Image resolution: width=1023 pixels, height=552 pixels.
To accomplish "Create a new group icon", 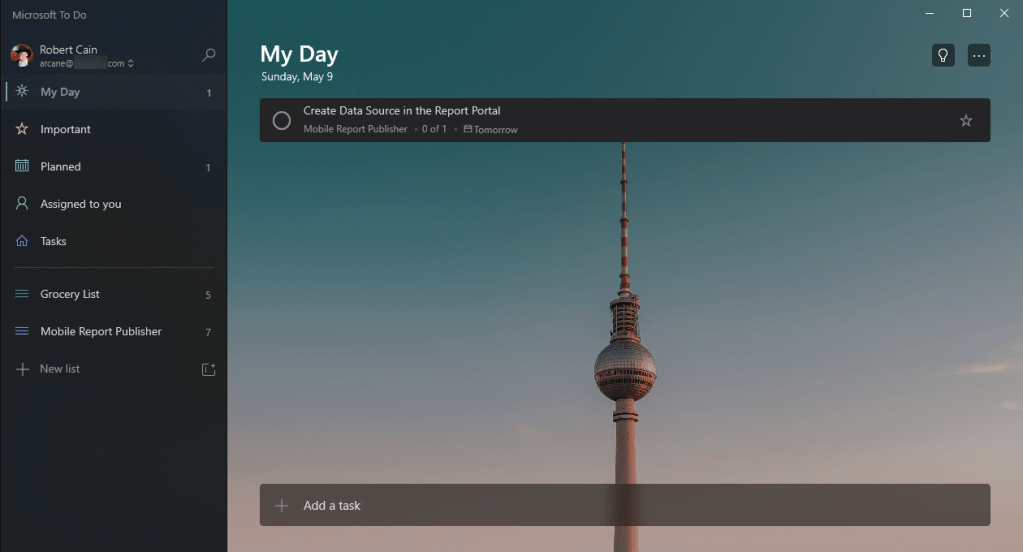I will pyautogui.click(x=208, y=369).
